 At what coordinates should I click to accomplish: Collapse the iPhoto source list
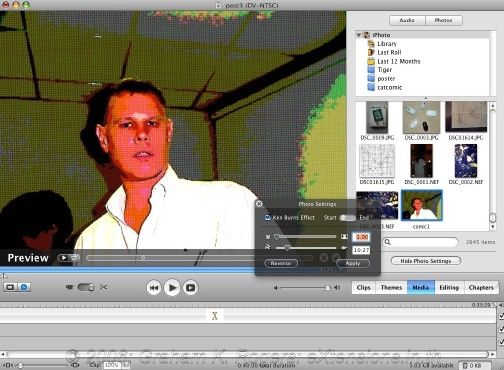[359, 35]
